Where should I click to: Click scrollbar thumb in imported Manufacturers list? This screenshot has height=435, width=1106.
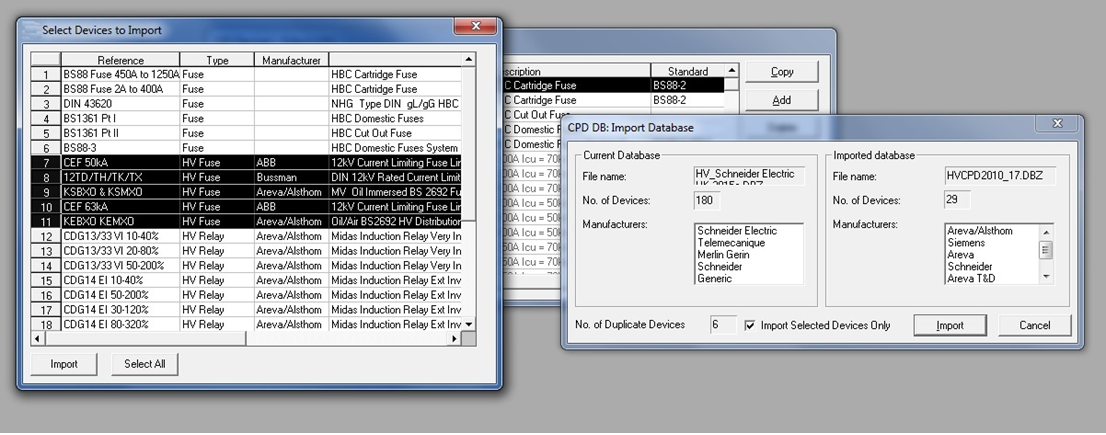pos(1046,250)
